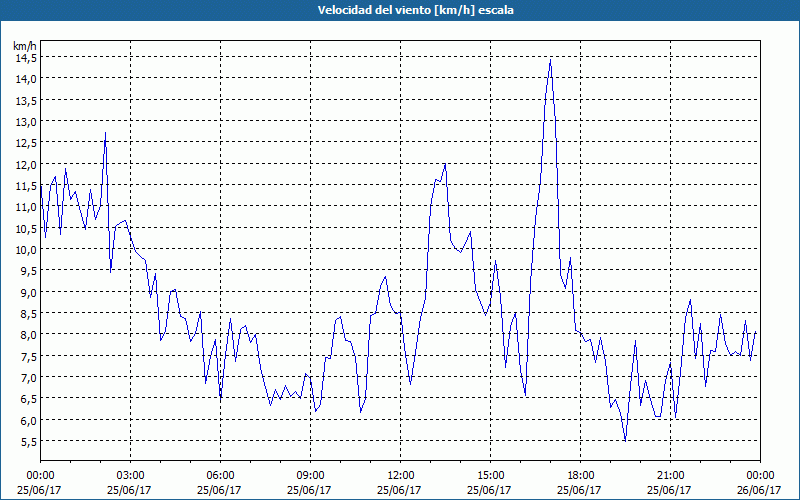800x500 pixels.
Task: Click the 7,5 y-axis value
Action: 28,356
